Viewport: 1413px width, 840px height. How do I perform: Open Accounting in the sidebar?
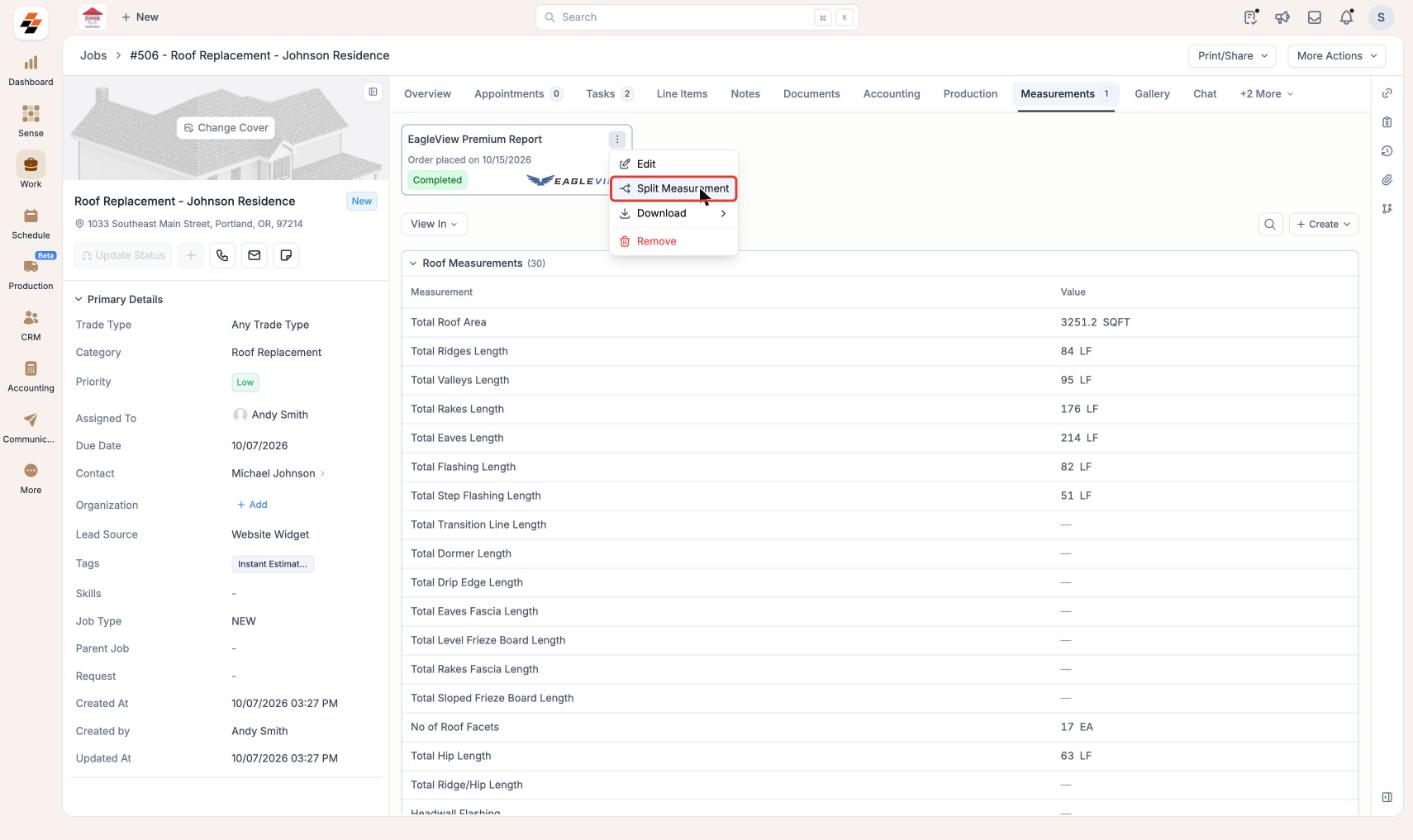(x=30, y=377)
